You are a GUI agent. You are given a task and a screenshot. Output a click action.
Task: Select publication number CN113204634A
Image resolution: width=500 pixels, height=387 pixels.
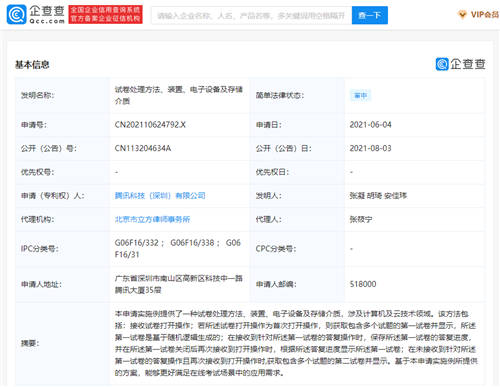(143, 148)
